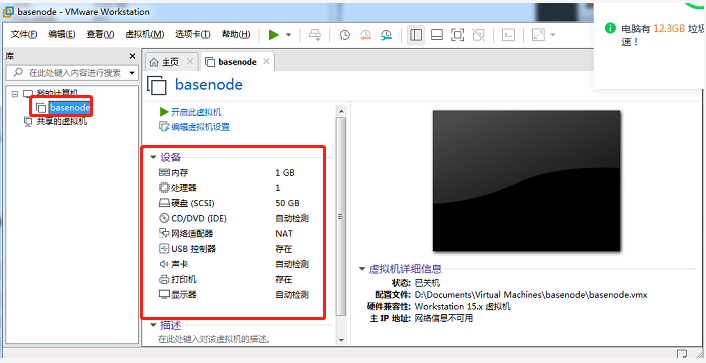Open the snapshot manager icon
The width and height of the screenshot is (706, 363).
386,35
